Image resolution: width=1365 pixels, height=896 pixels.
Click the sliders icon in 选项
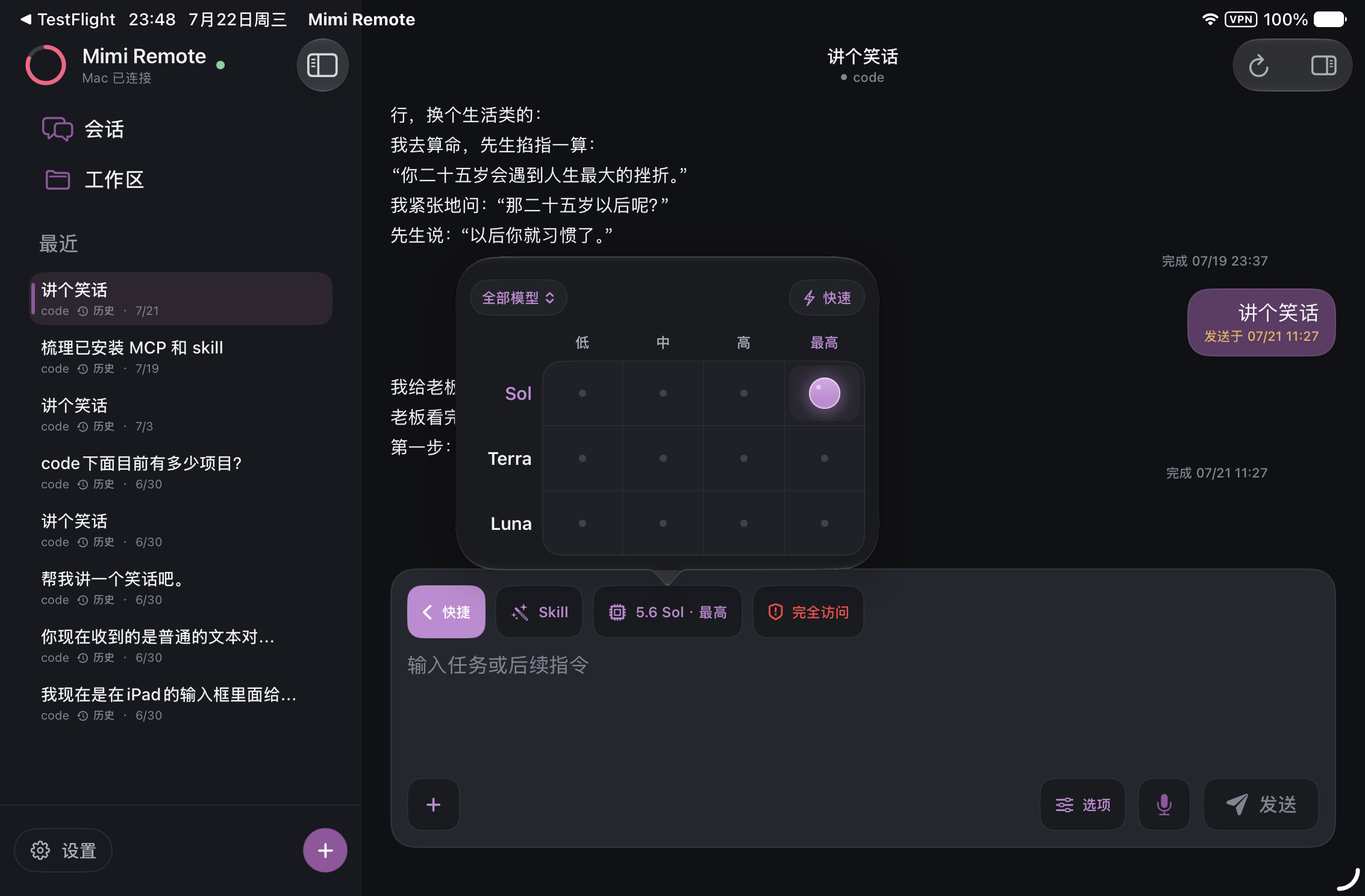point(1064,805)
